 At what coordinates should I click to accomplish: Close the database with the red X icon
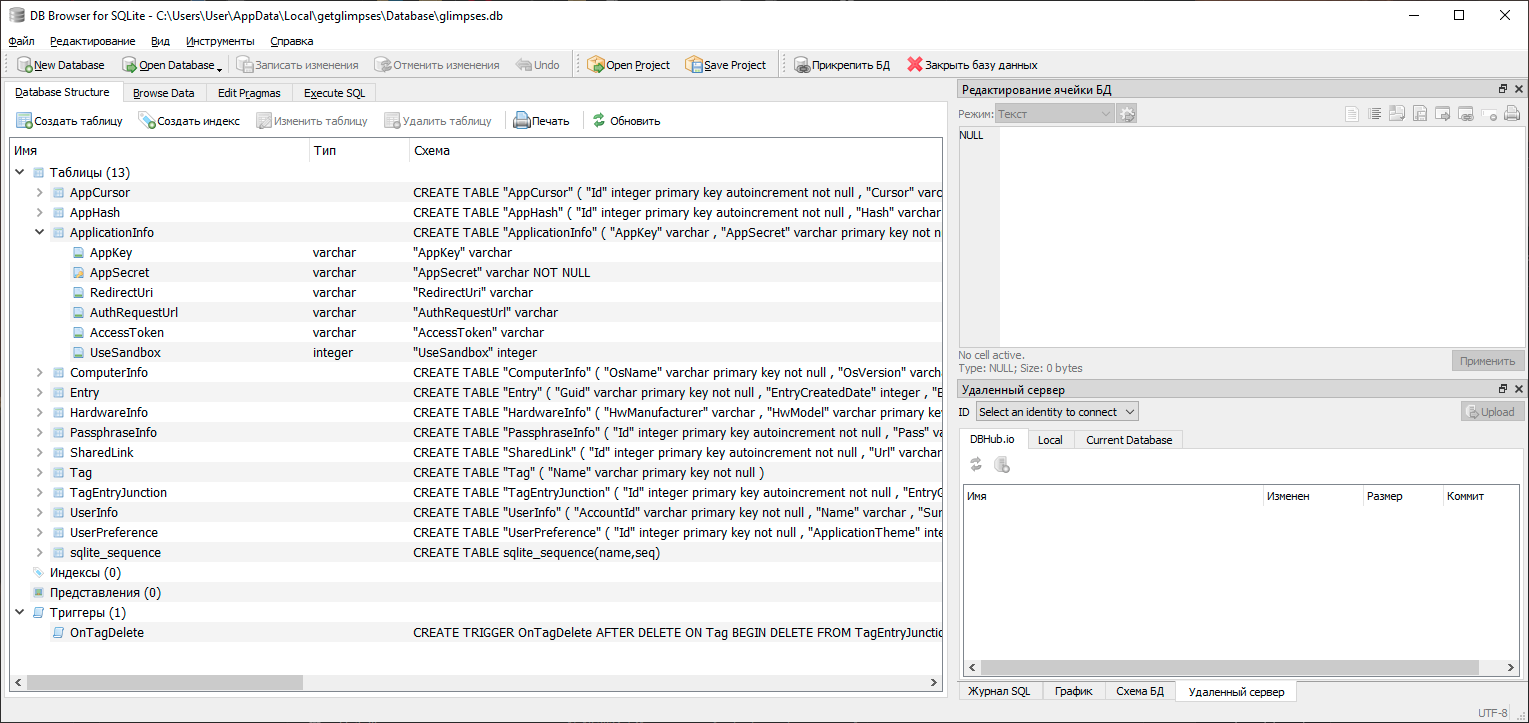pos(914,65)
